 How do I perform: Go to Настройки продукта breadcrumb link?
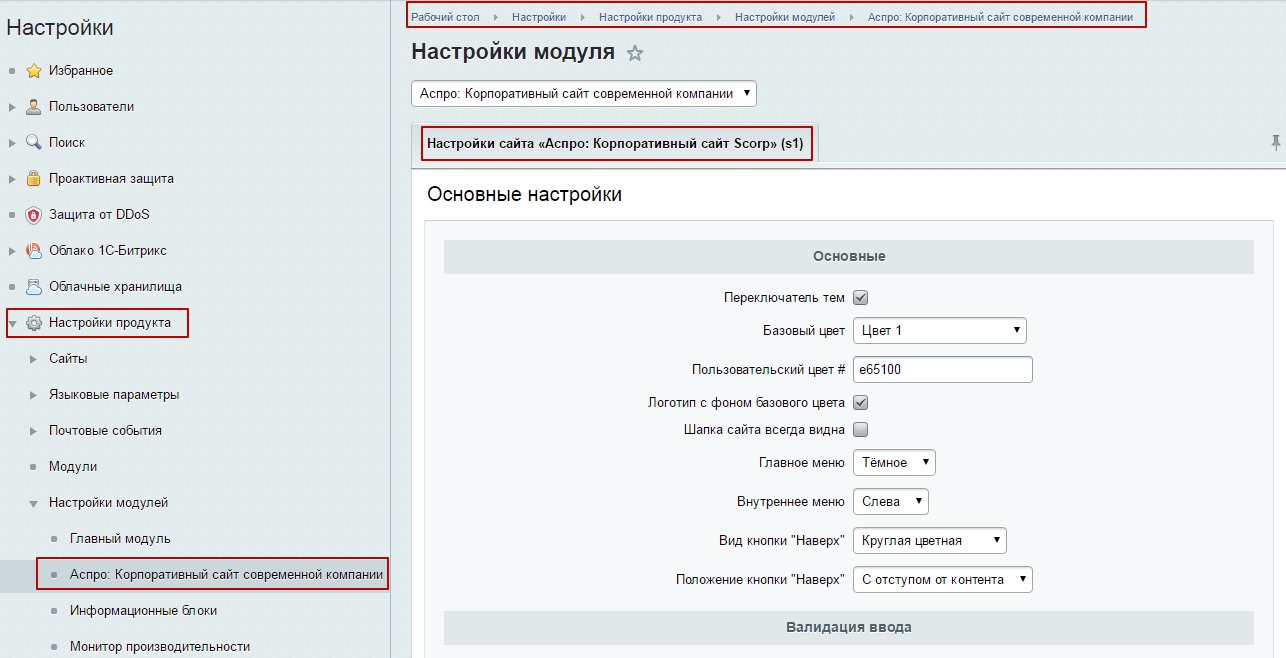[x=650, y=17]
